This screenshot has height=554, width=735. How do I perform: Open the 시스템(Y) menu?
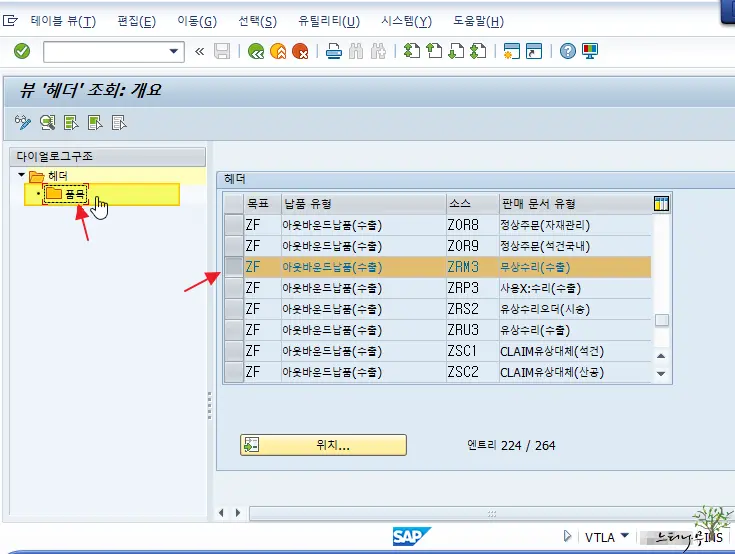pyautogui.click(x=406, y=21)
